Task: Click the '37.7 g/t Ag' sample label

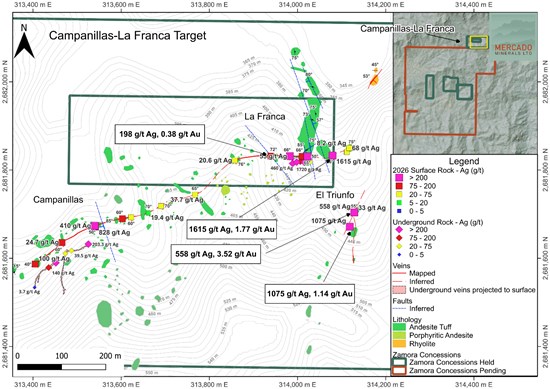Action: click(x=187, y=200)
